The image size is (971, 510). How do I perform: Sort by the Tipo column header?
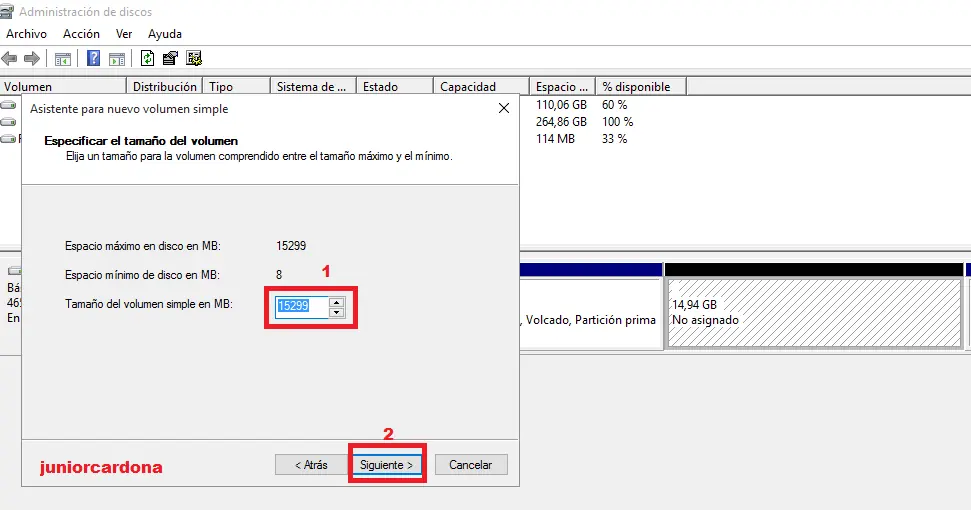click(x=237, y=87)
